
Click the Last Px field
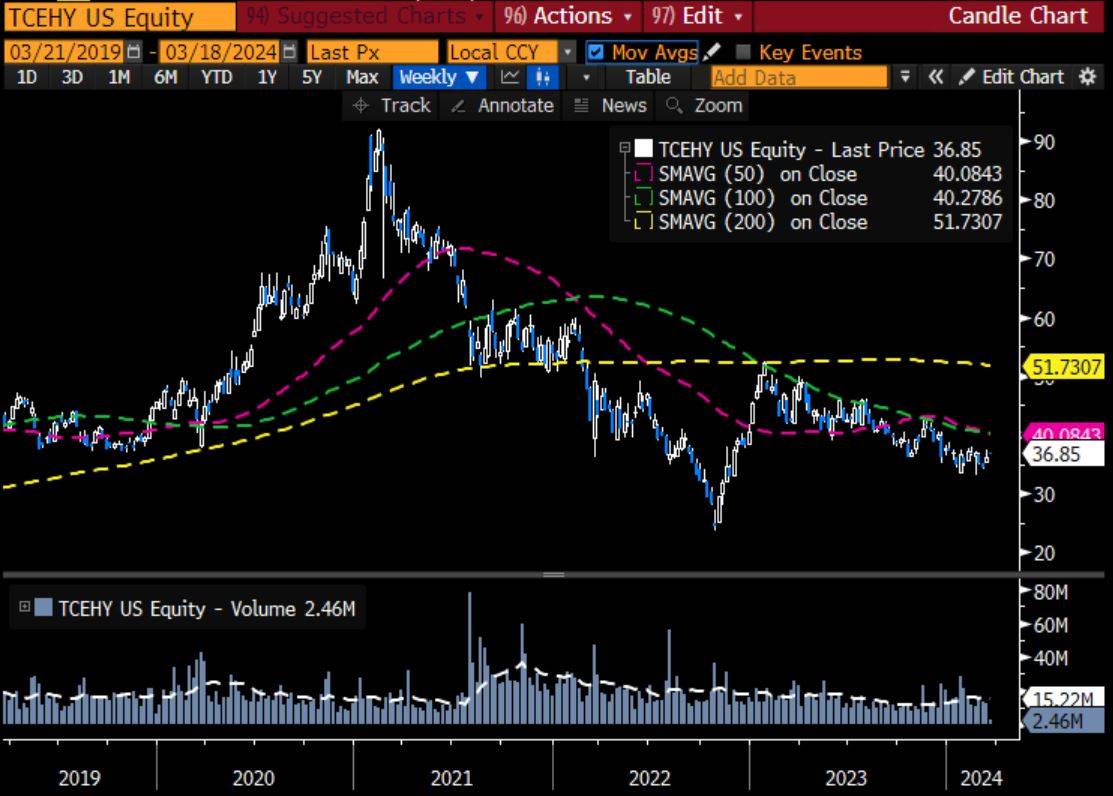pos(373,53)
